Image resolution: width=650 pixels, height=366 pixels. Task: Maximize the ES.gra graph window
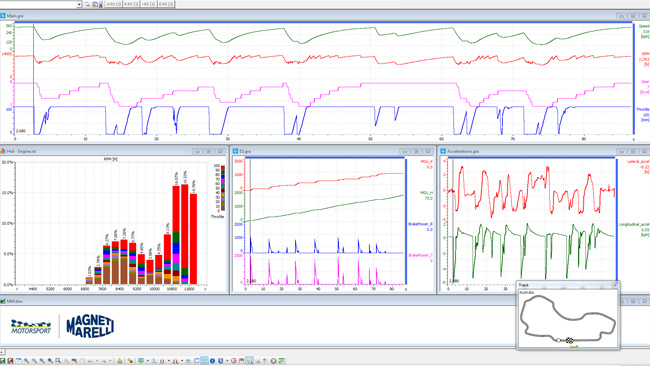click(417, 151)
